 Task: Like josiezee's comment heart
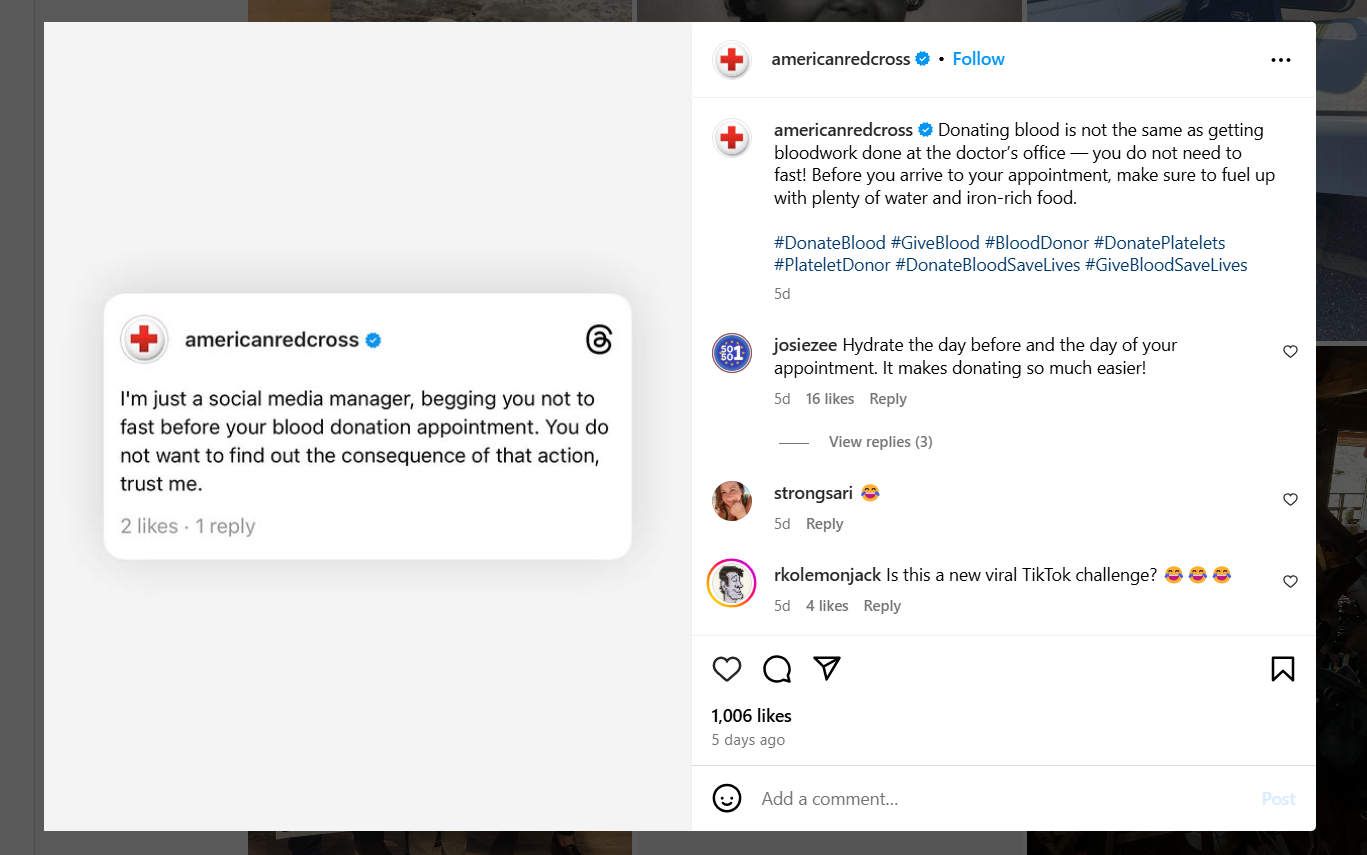[1290, 352]
